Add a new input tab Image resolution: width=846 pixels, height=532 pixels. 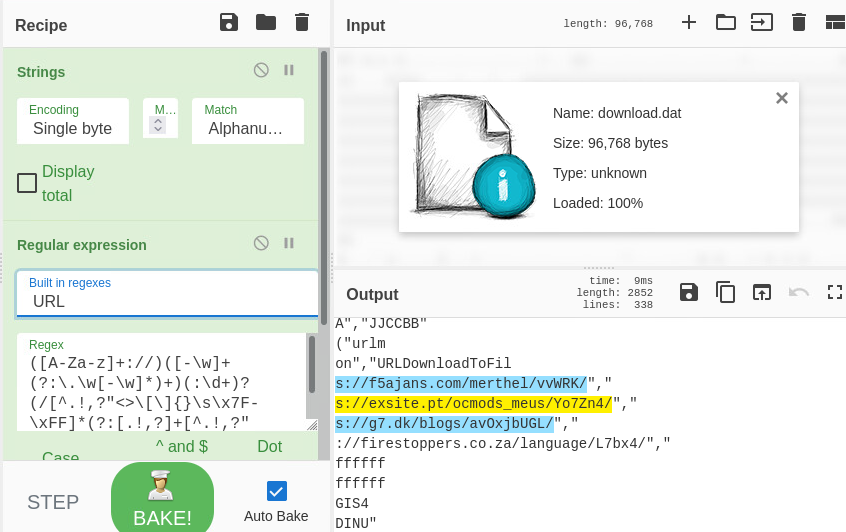[689, 22]
